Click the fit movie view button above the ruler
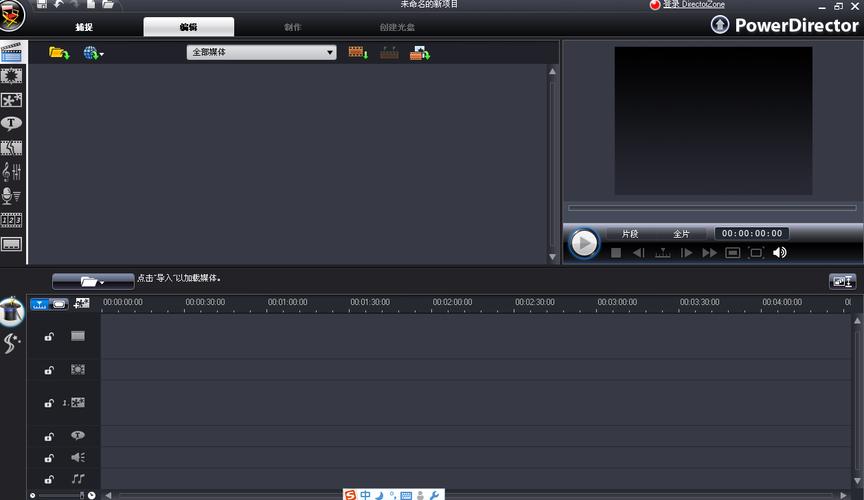Image resolution: width=864 pixels, height=500 pixels. [x=842, y=282]
